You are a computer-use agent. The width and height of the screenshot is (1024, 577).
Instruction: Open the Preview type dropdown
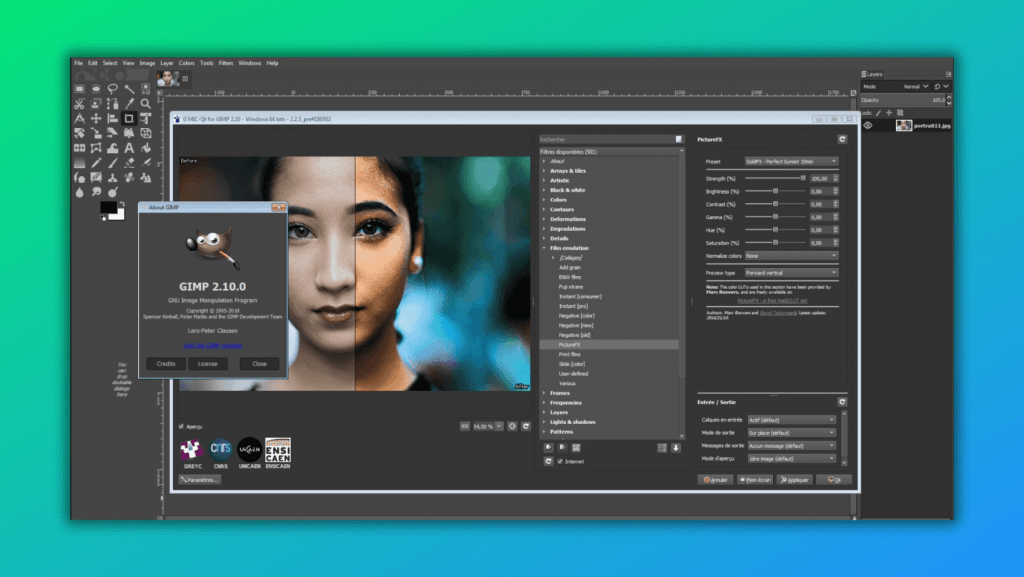pyautogui.click(x=791, y=273)
